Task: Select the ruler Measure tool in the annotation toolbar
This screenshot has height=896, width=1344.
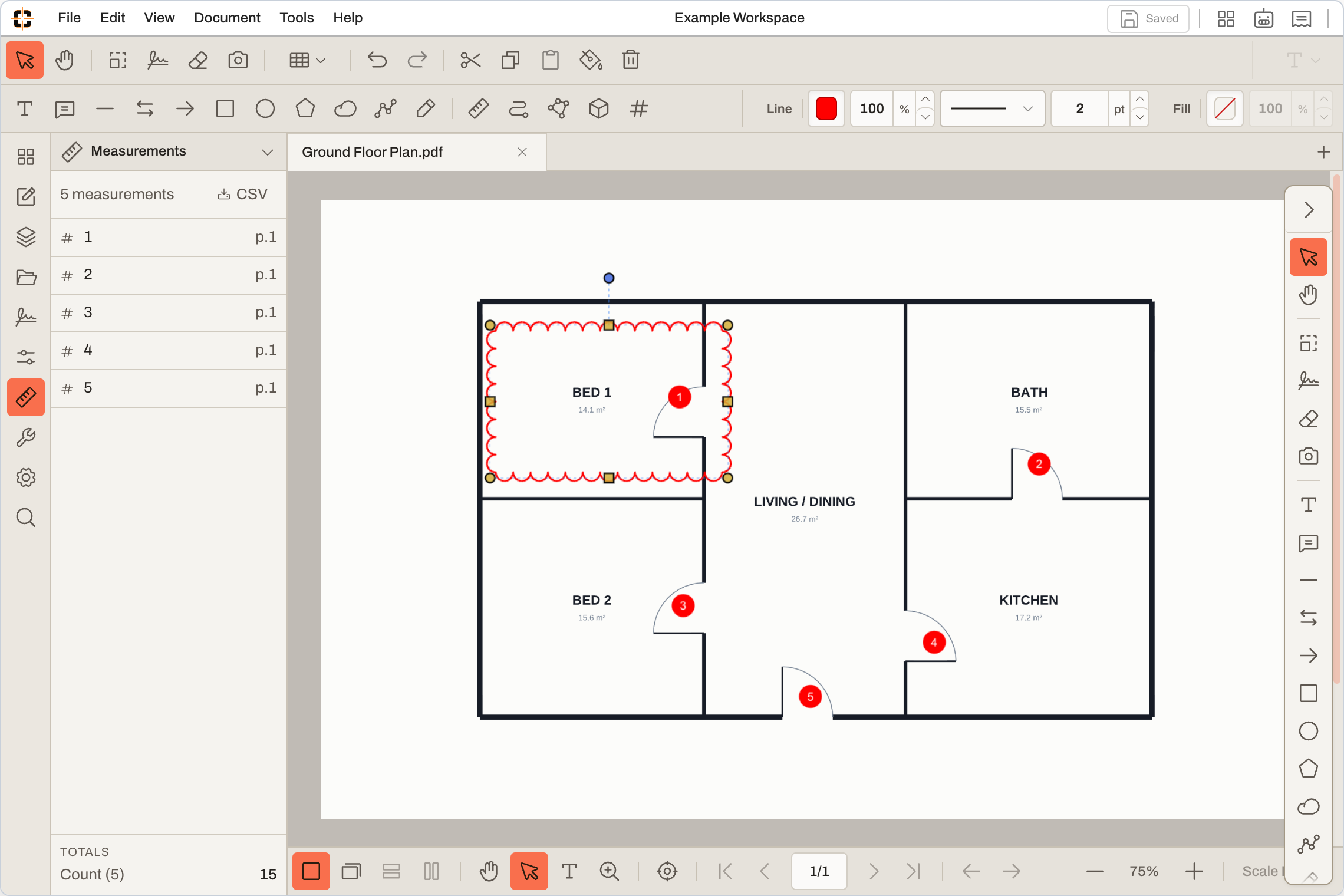Action: tap(478, 108)
